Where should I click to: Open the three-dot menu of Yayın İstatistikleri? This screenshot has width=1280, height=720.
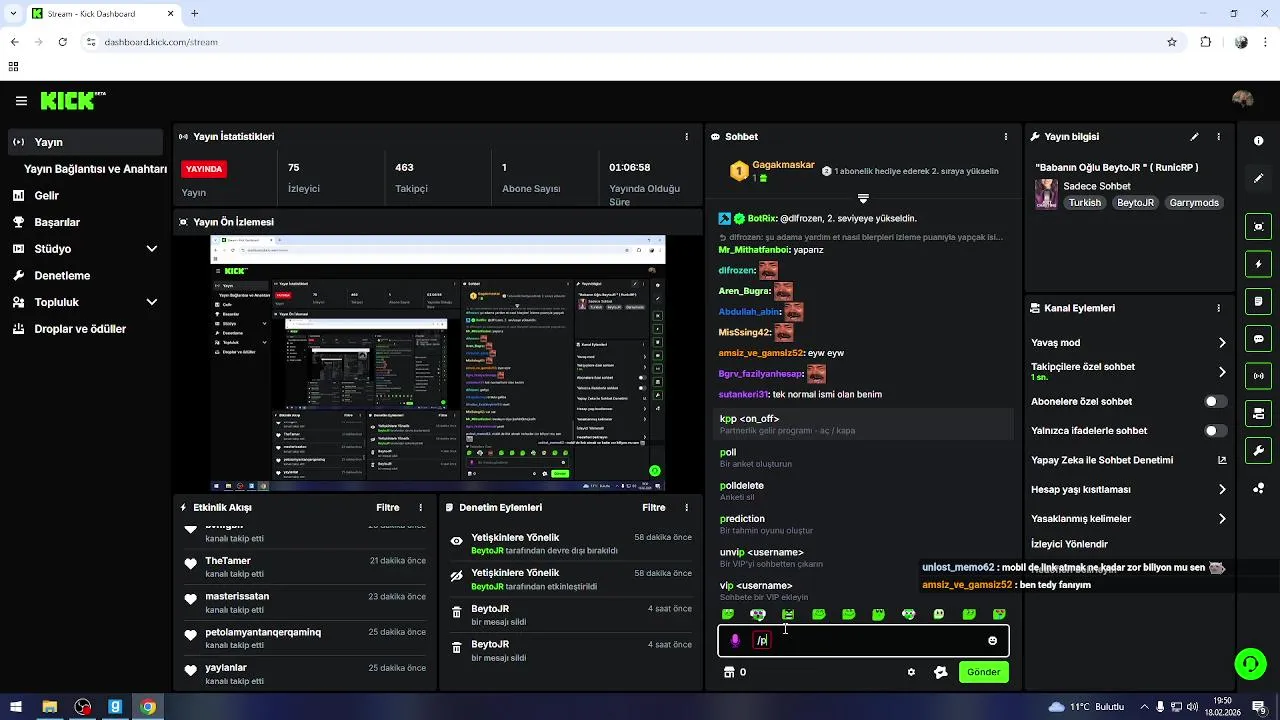pos(686,137)
